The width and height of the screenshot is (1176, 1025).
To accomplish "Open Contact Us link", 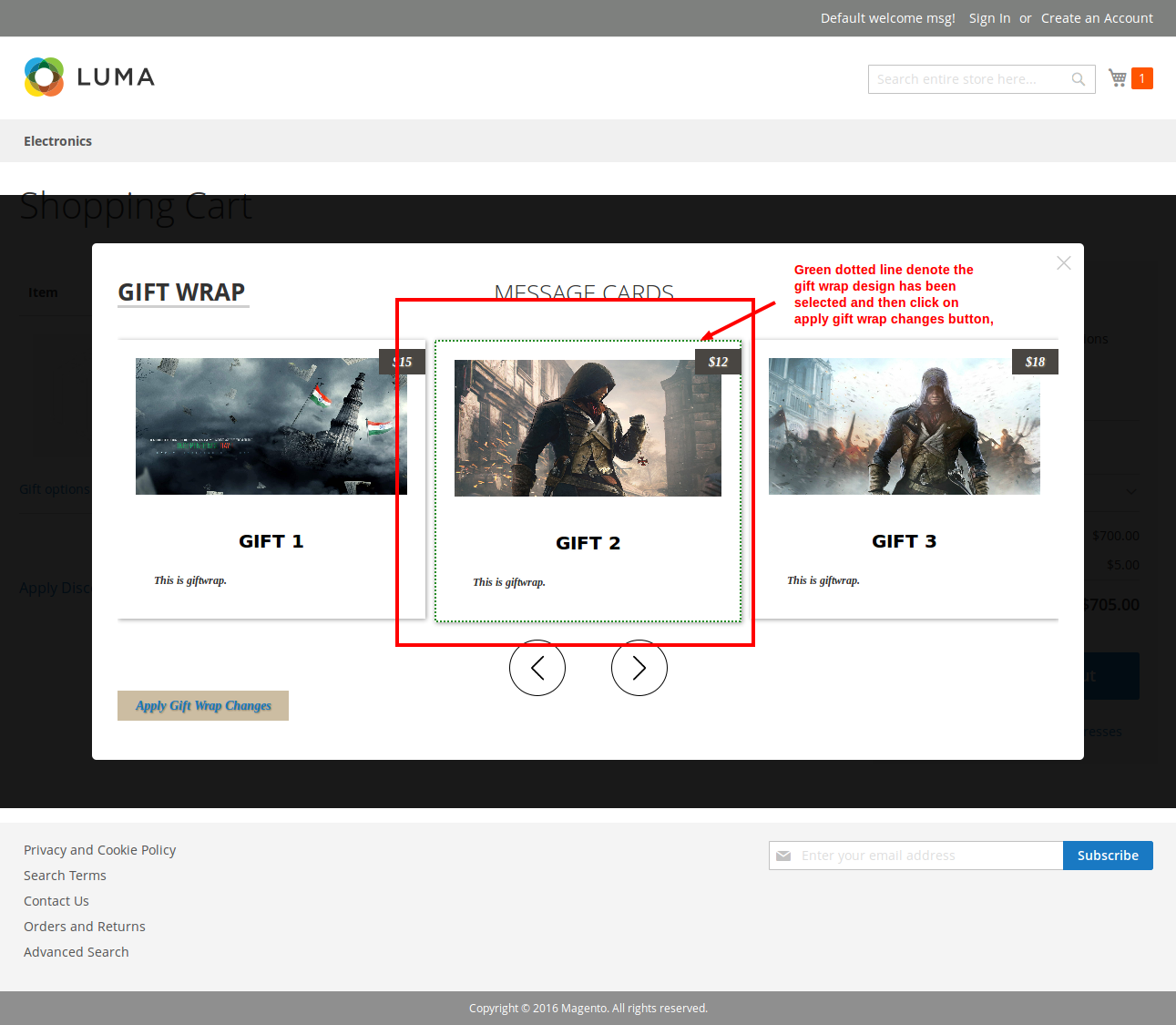I will (x=56, y=901).
